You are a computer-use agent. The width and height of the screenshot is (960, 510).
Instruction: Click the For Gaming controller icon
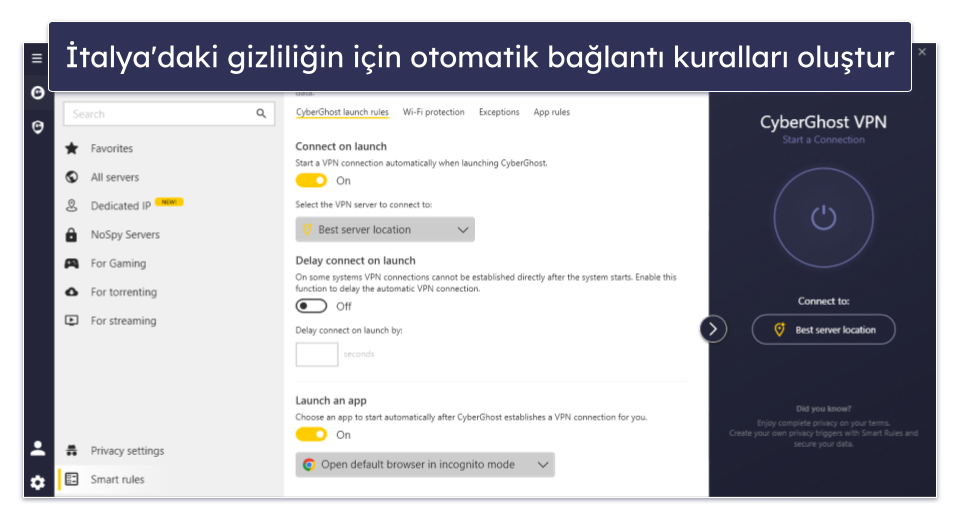pyautogui.click(x=72, y=263)
